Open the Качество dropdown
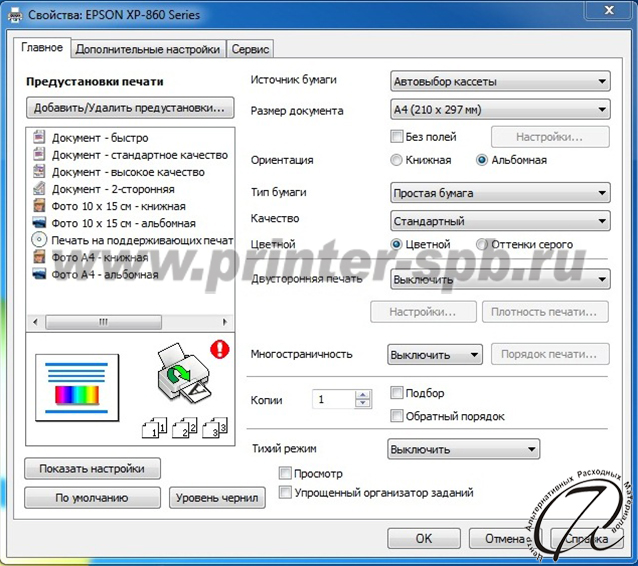This screenshot has height=566, width=638. click(500, 221)
